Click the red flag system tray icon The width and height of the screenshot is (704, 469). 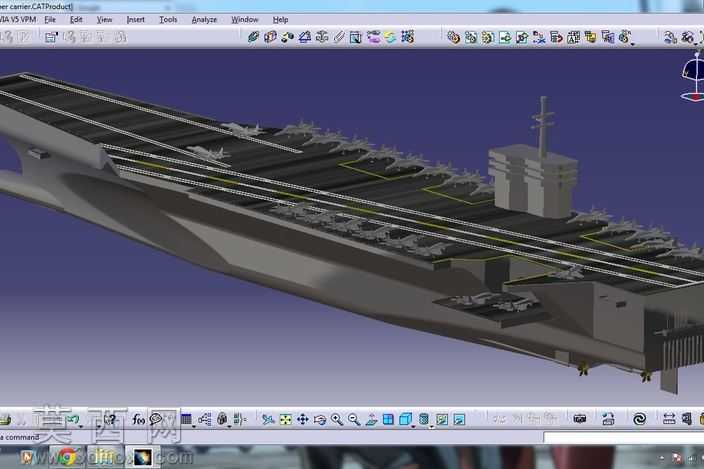678,458
